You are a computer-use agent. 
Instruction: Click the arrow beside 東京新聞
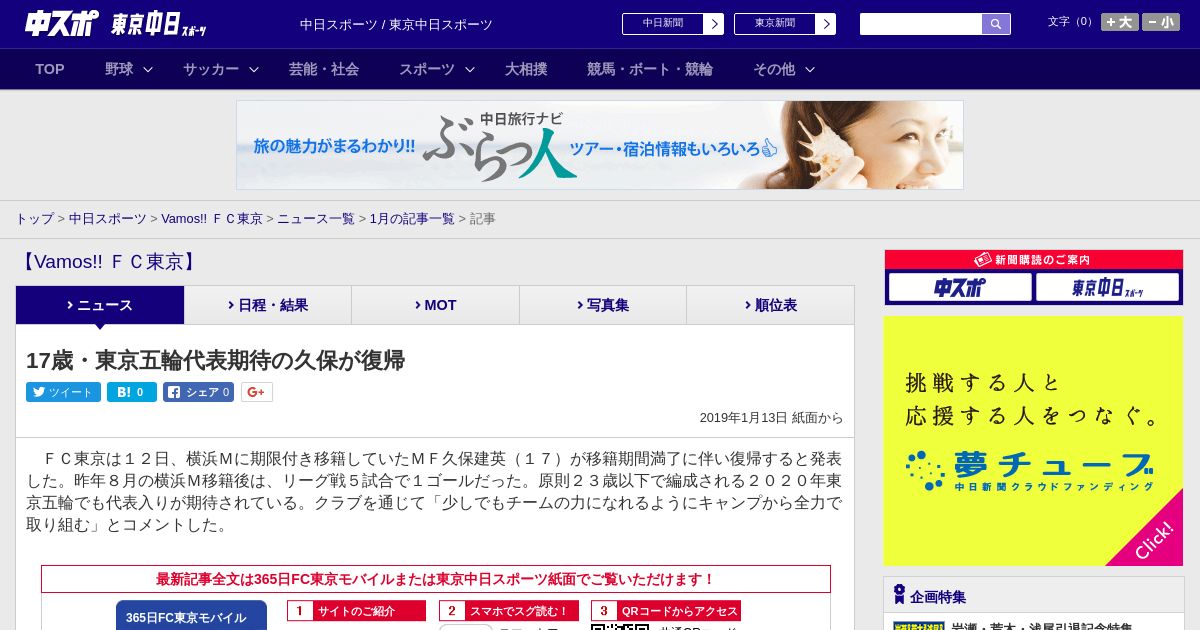coord(826,24)
